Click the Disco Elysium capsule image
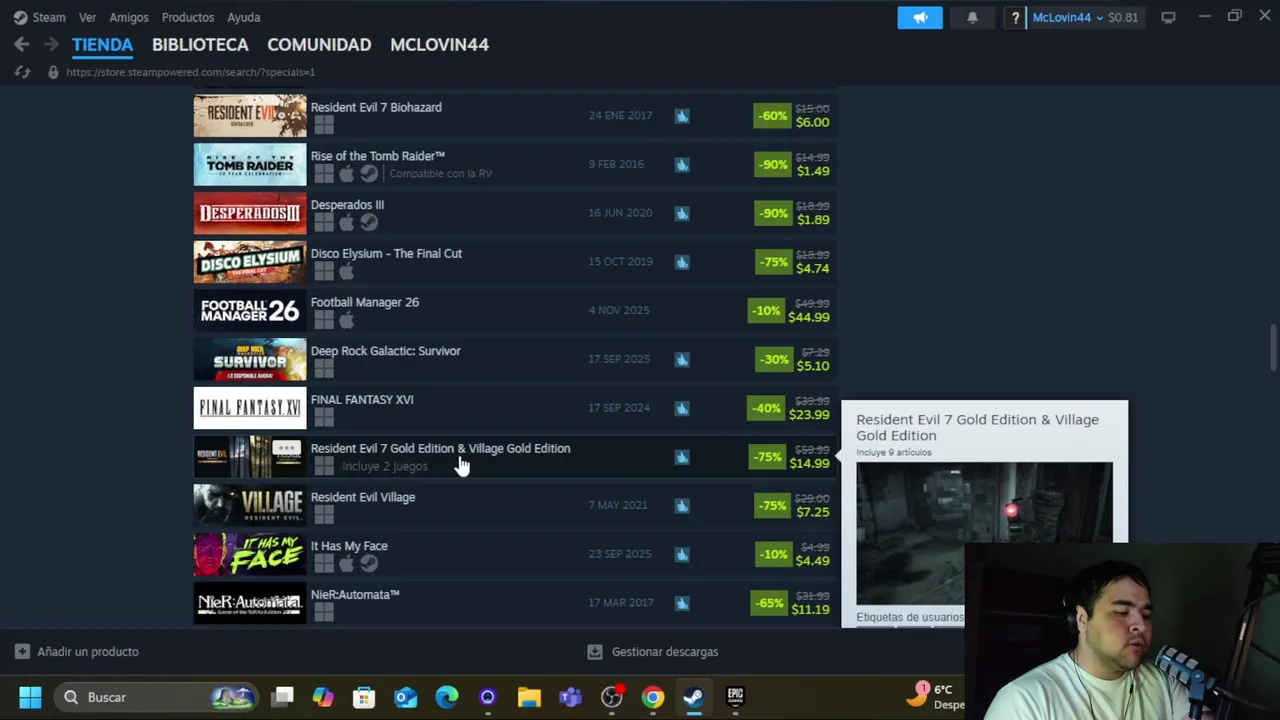This screenshot has height=720, width=1280. pos(250,262)
